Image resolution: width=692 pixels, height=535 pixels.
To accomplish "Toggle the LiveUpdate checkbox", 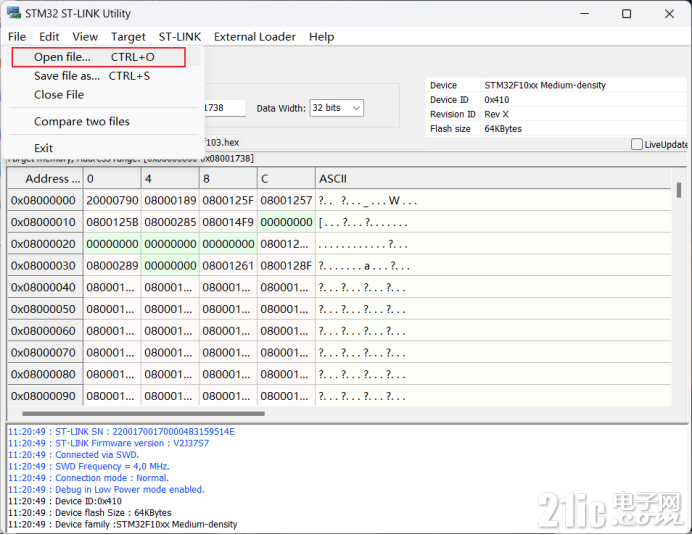I will [636, 144].
